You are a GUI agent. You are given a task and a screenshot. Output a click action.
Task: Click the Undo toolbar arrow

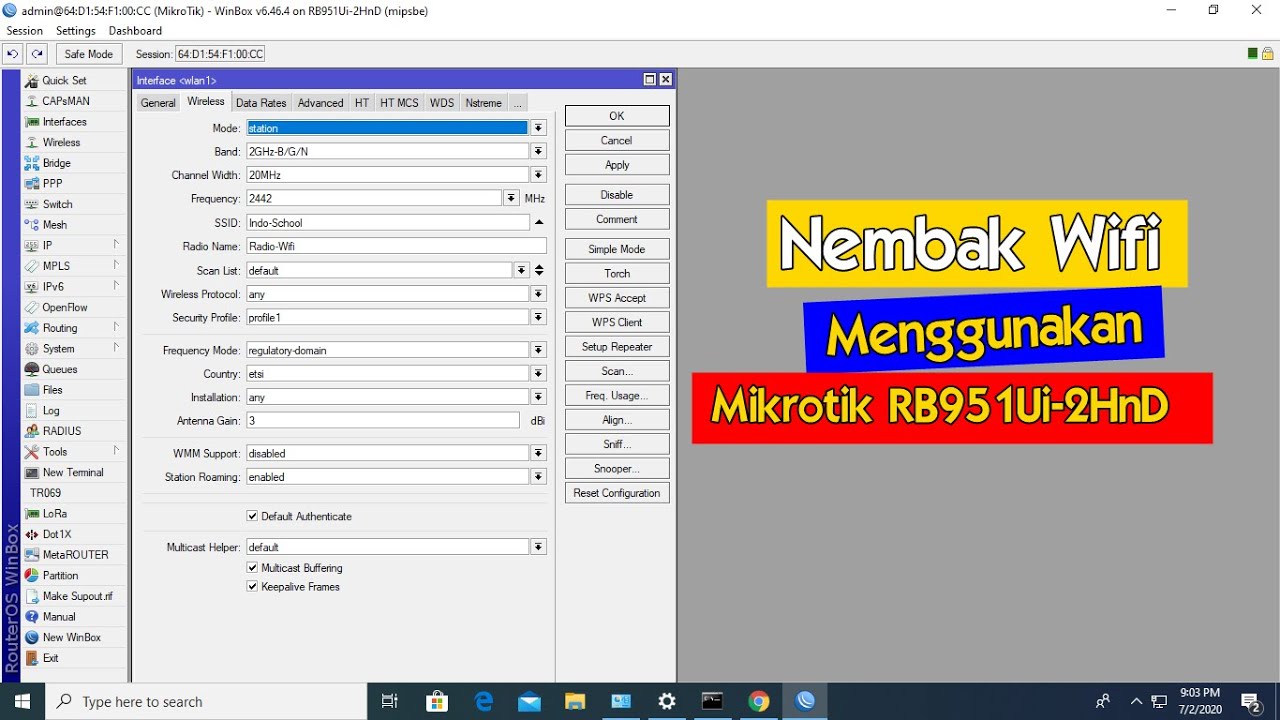pos(13,54)
